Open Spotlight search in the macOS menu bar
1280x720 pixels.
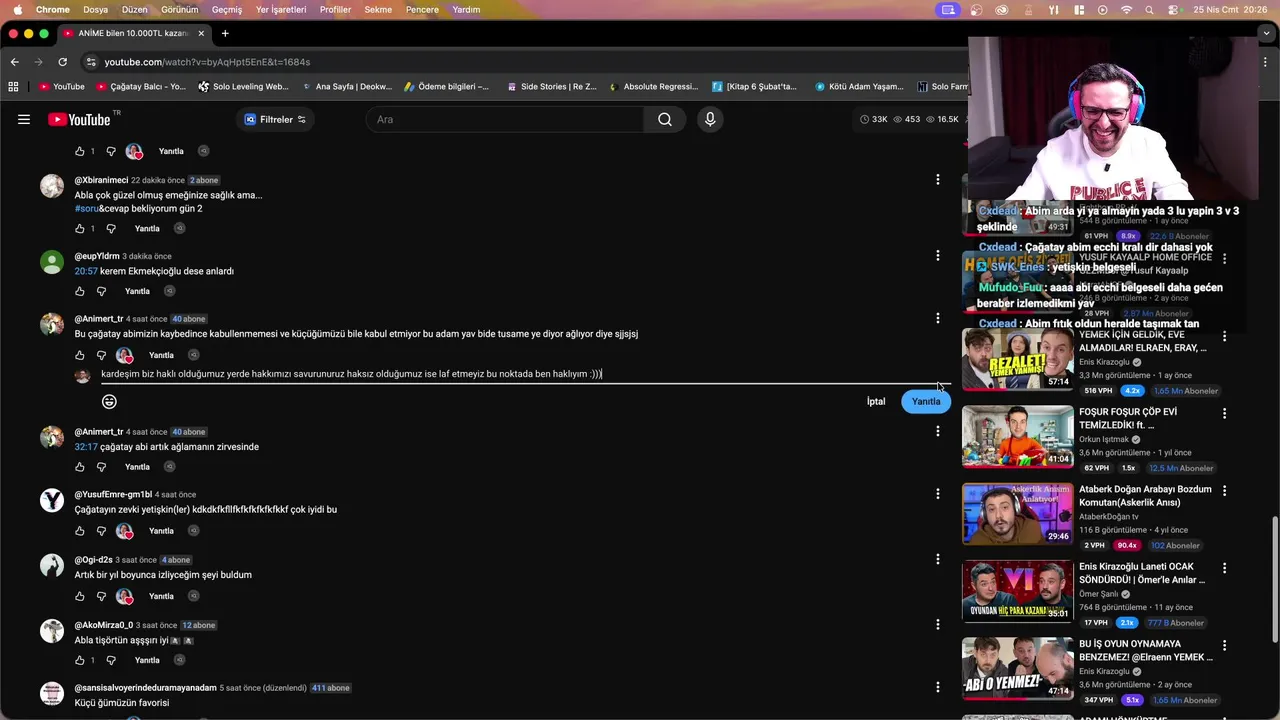(x=1150, y=10)
